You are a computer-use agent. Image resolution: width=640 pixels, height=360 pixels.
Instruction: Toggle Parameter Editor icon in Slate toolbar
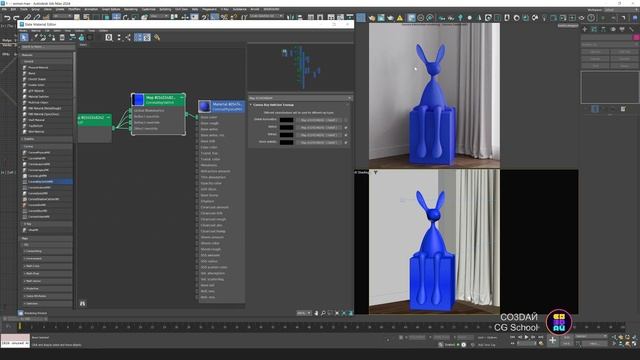click(147, 38)
